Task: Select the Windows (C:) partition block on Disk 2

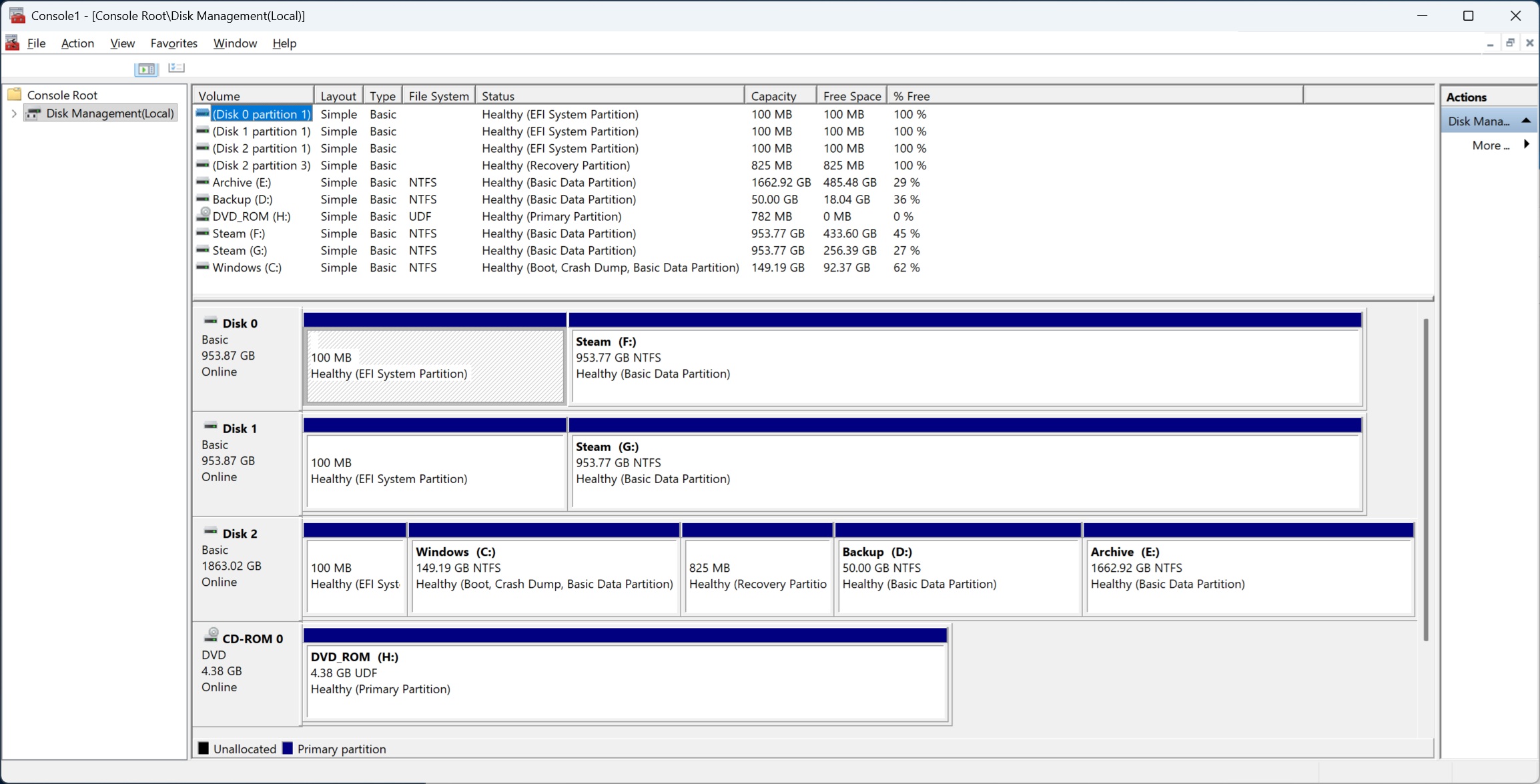Action: [544, 568]
